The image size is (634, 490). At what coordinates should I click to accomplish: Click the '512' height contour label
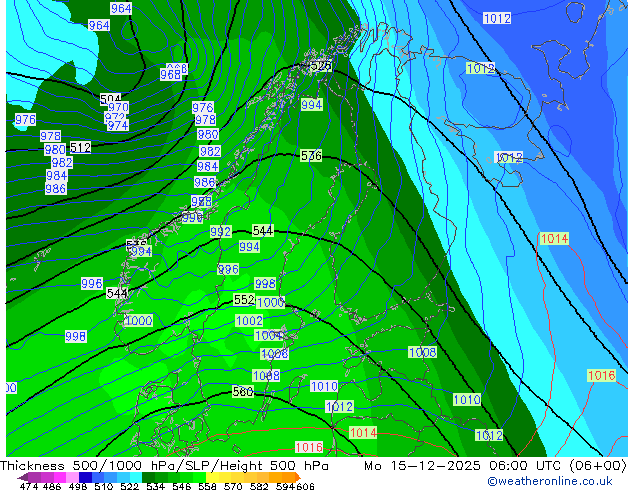80,148
